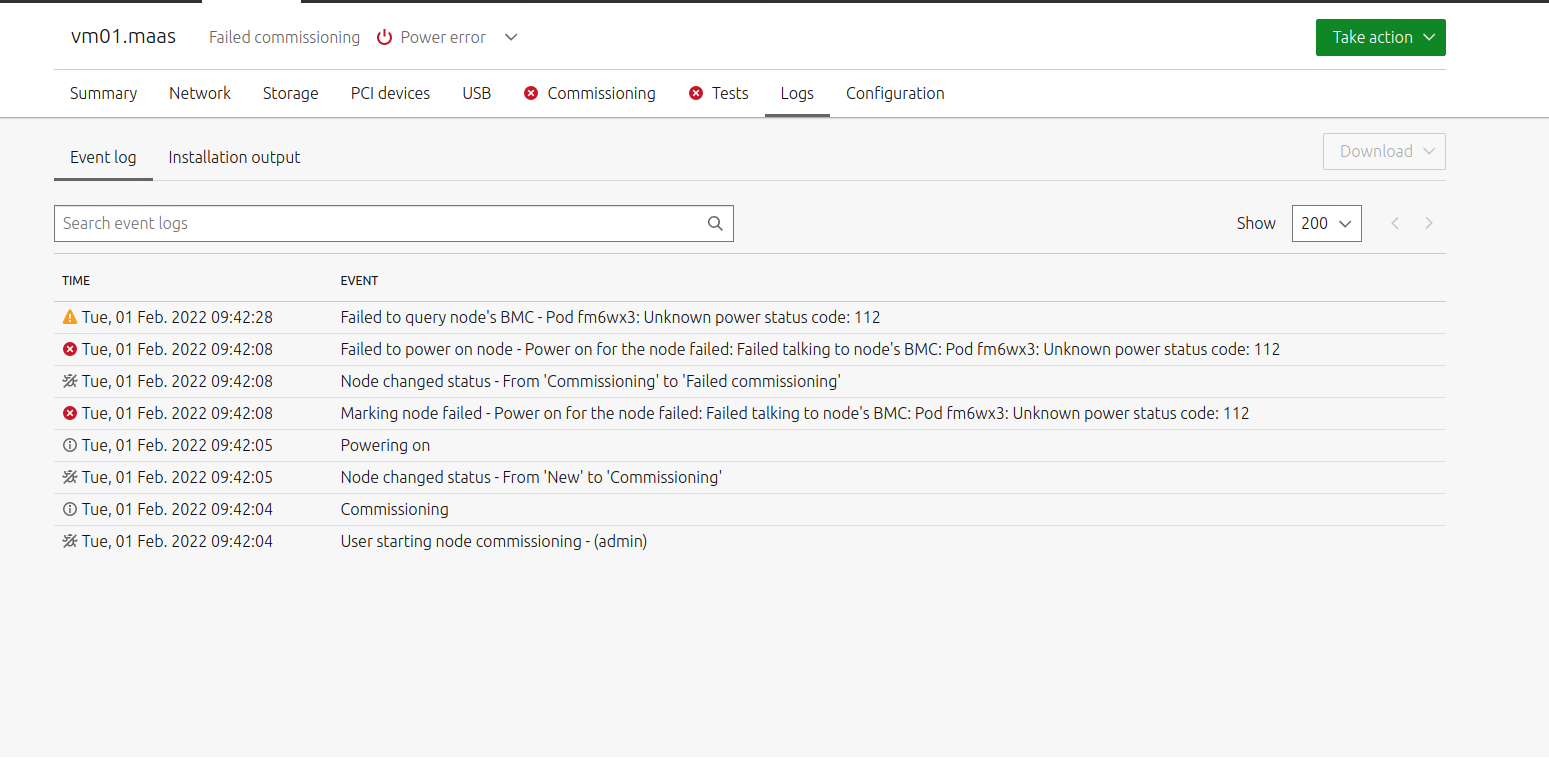Click the magnifier icon in search box
1549x762 pixels.
(x=715, y=224)
